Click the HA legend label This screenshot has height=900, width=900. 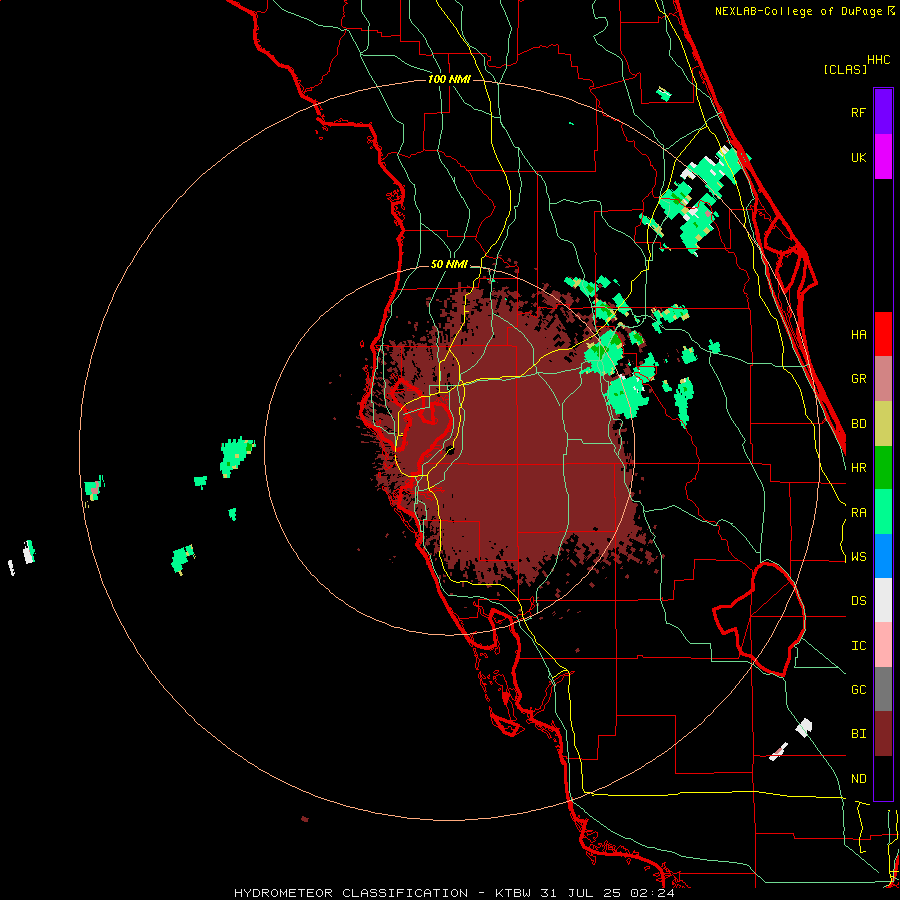pos(858,335)
